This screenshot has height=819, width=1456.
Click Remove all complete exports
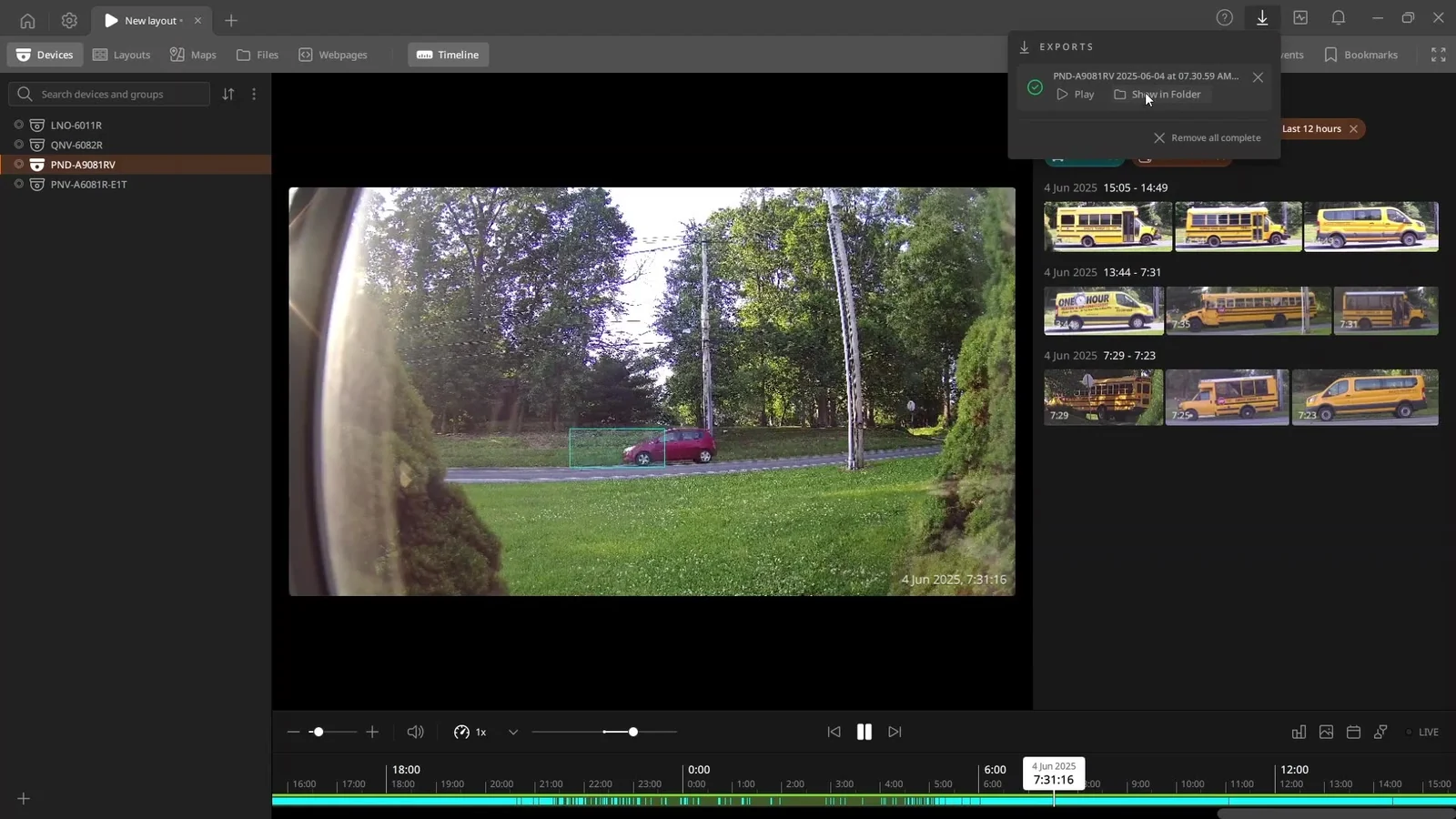[1208, 137]
